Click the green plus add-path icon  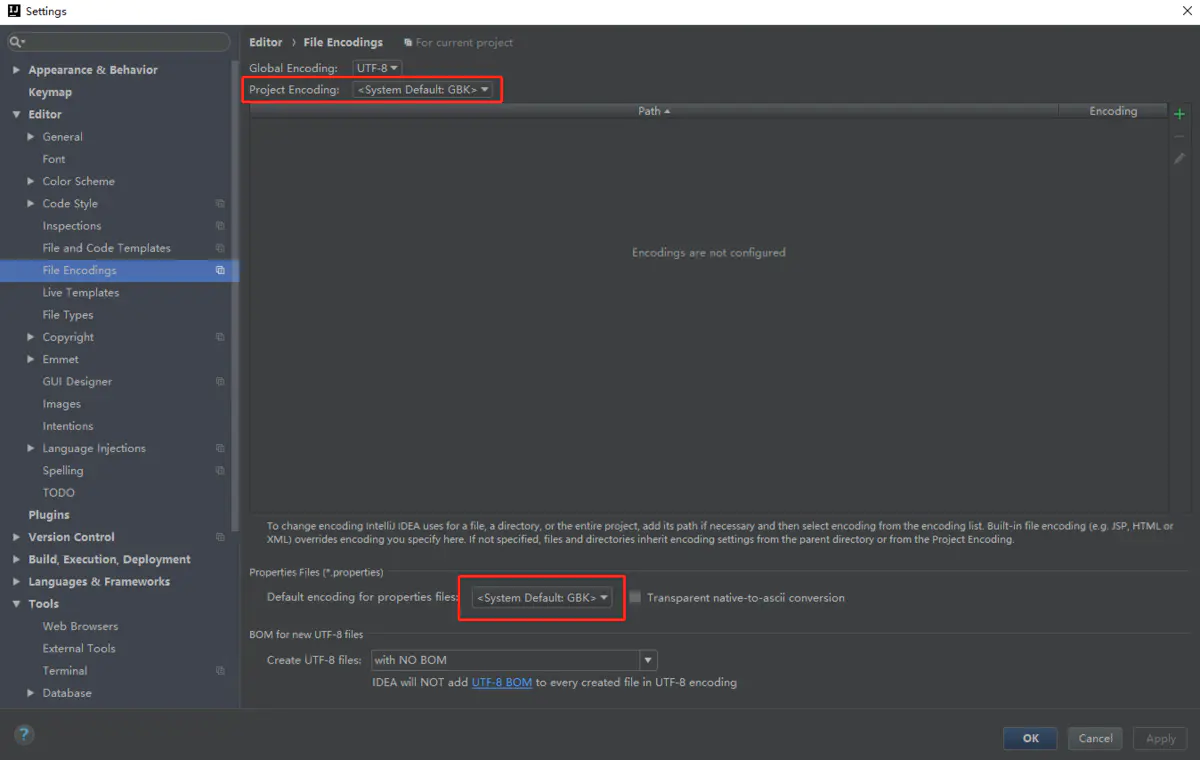[1179, 114]
